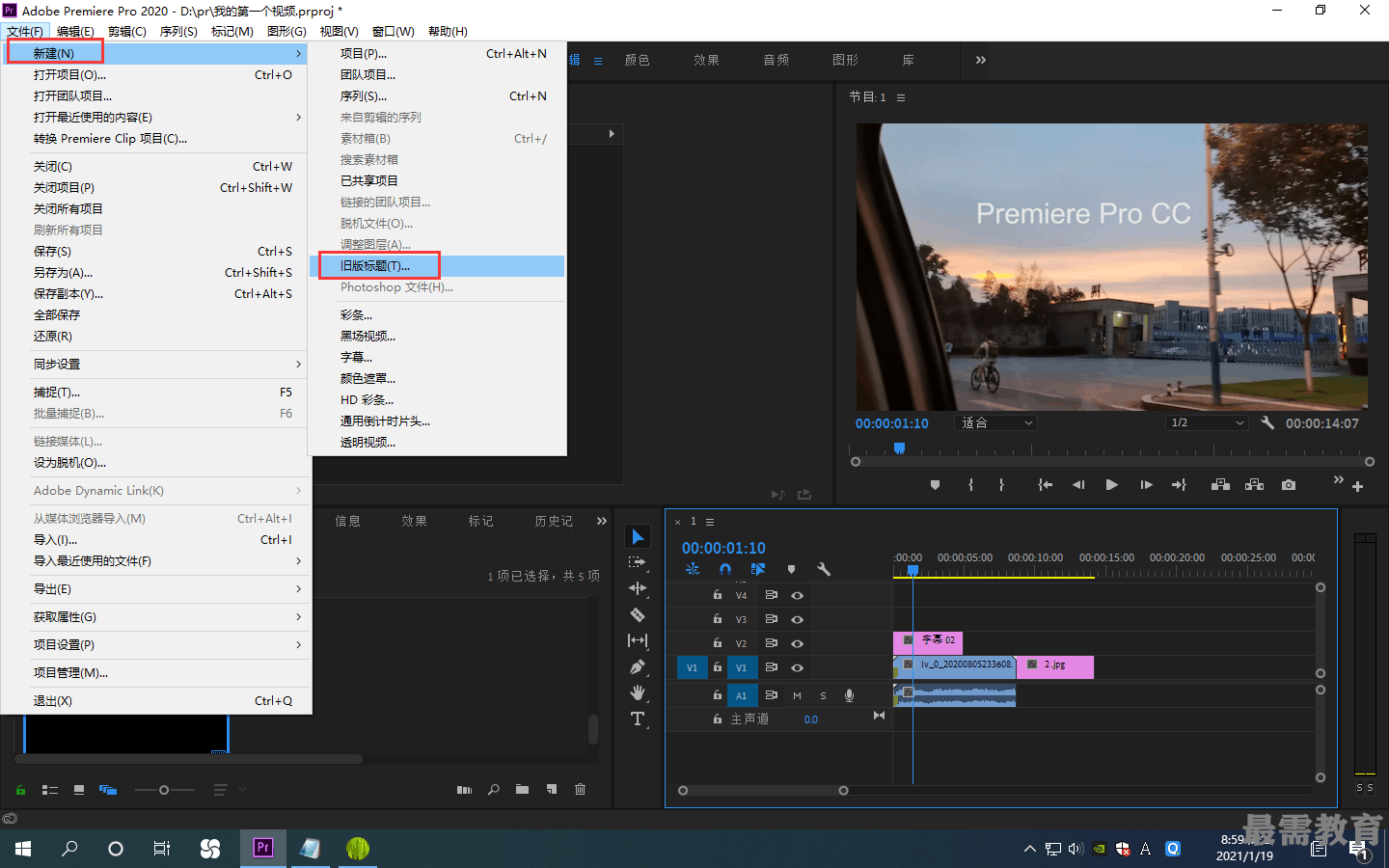1389x868 pixels.
Task: Toggle nest-as-sequence insert option
Action: coord(693,569)
